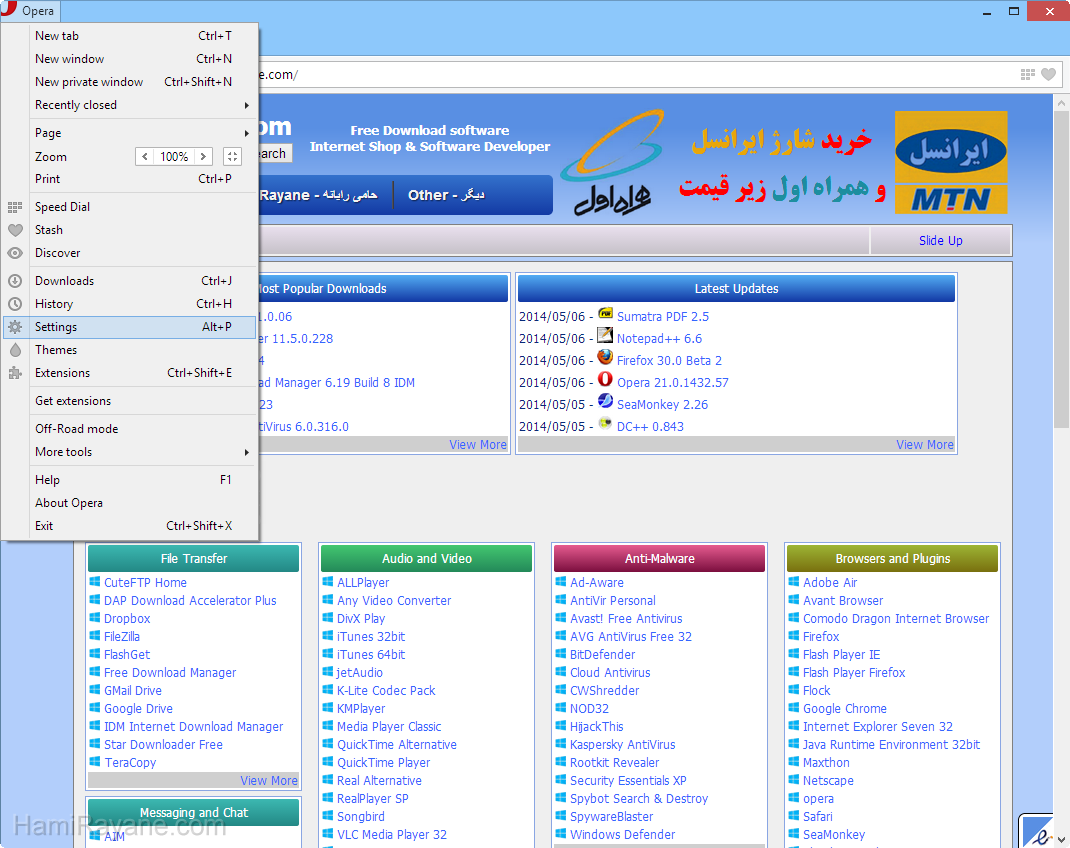Viewport: 1070px width, 848px height.
Task: Click the Discover eye icon in the menu
Action: pyautogui.click(x=15, y=253)
